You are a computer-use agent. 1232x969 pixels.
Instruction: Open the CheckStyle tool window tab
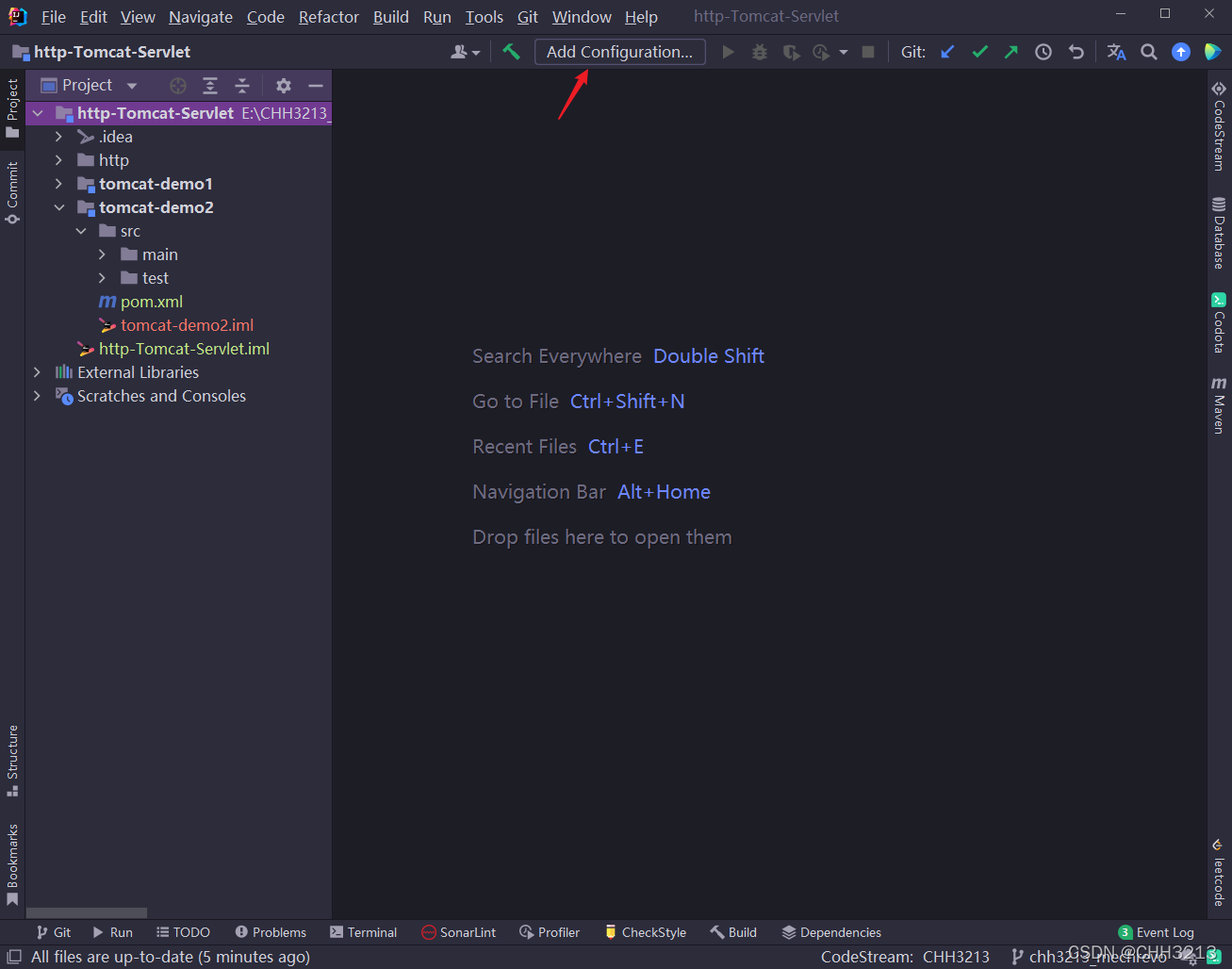click(646, 932)
